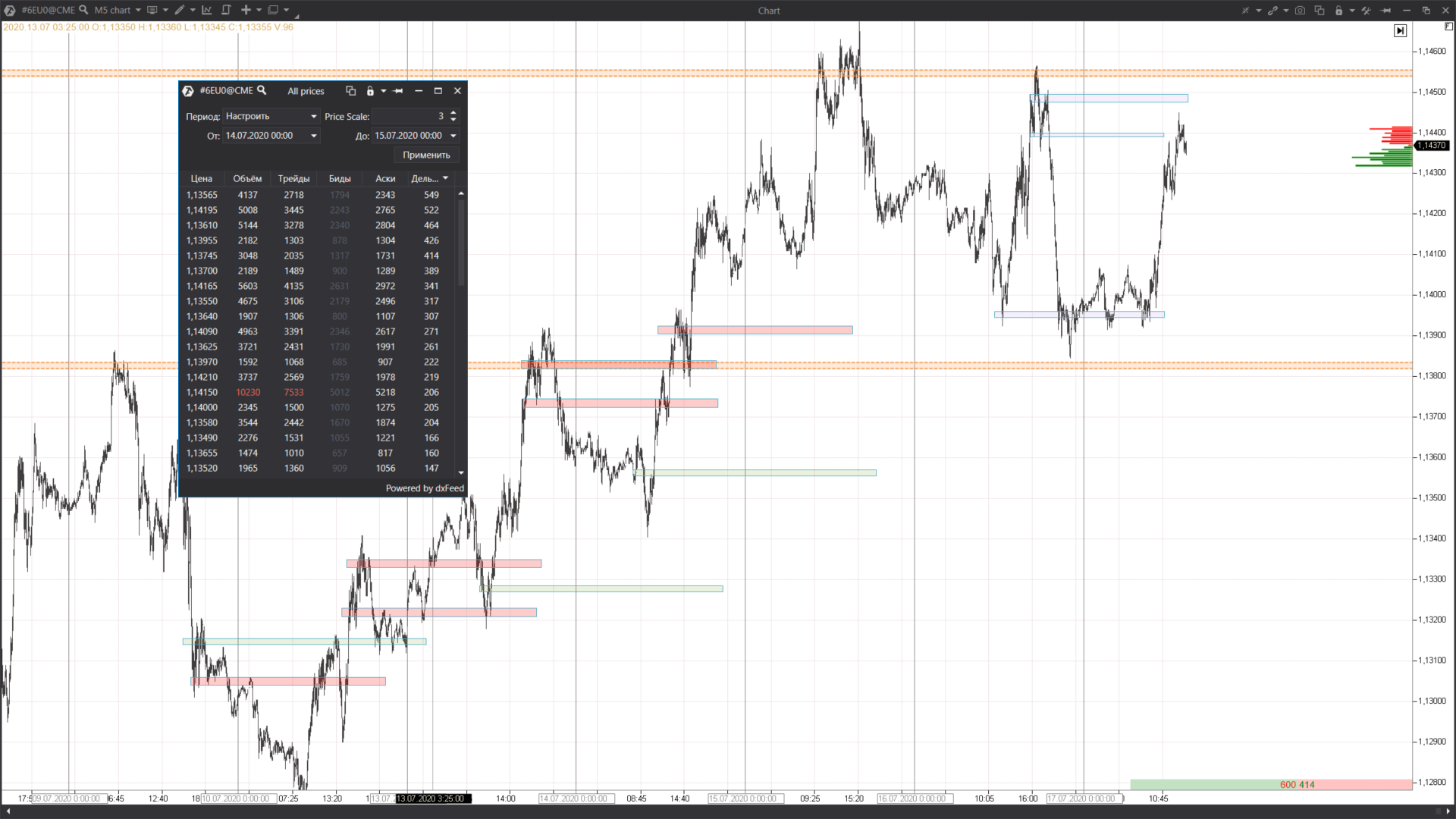Sort table by Объём column header
This screenshot has height=819, width=1456.
pos(247,179)
